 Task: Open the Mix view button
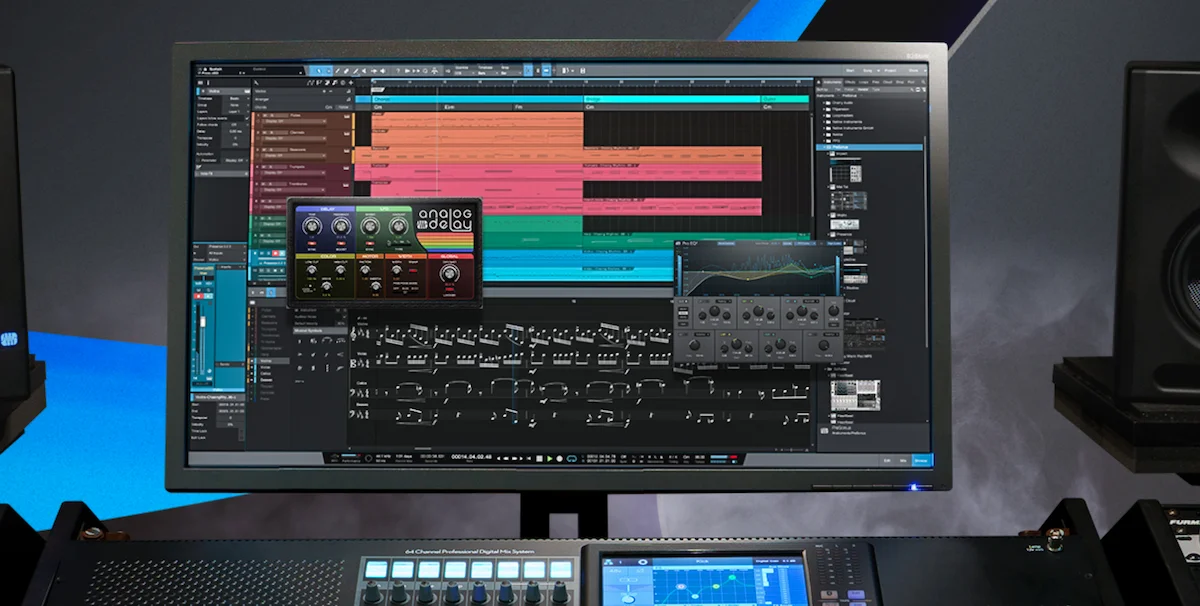pos(902,461)
